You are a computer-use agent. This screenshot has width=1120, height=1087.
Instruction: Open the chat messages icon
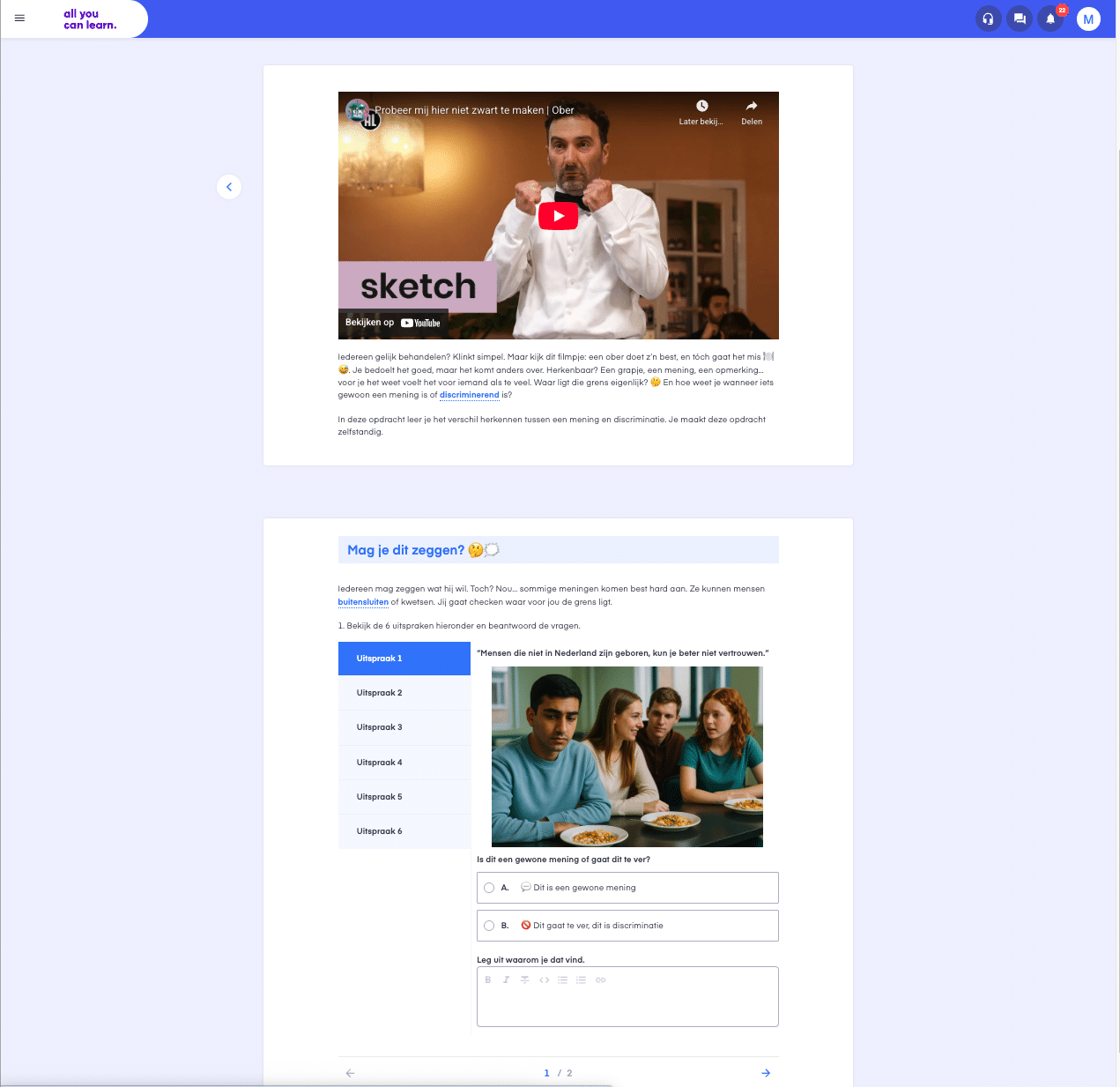point(1020,19)
